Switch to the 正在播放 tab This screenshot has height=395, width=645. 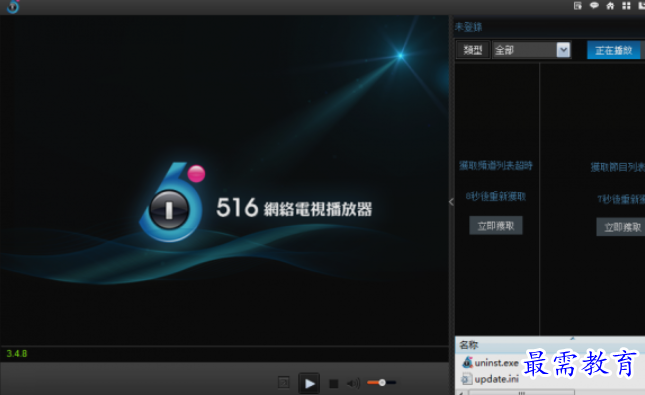(x=614, y=50)
